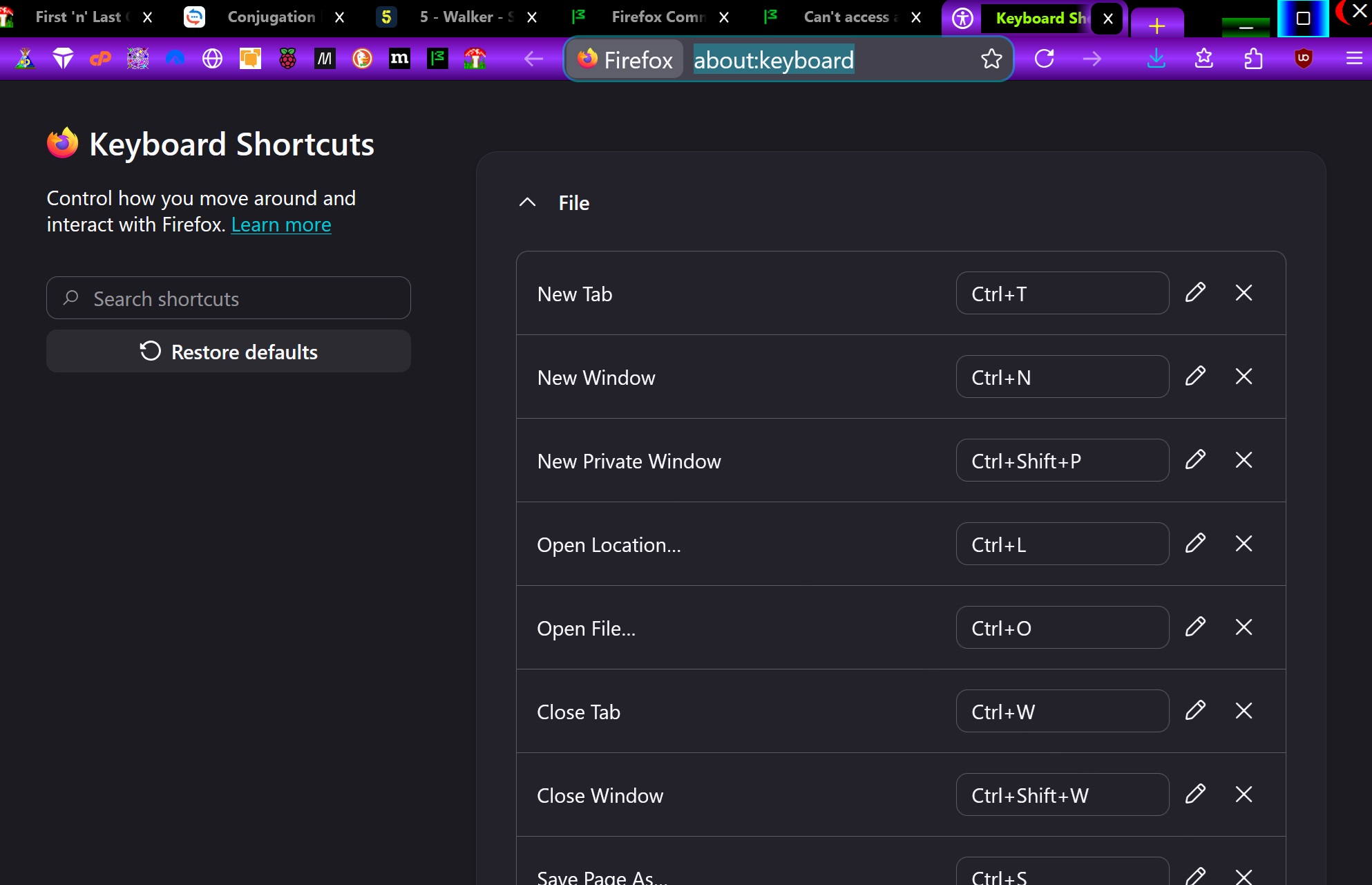Image resolution: width=1372 pixels, height=885 pixels.
Task: Go back with the left arrow button
Action: click(x=533, y=59)
